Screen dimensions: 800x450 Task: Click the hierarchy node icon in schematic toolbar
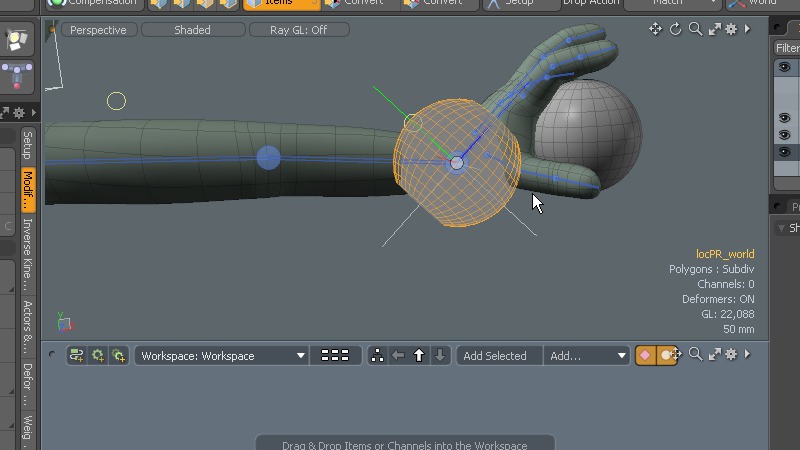tap(377, 355)
